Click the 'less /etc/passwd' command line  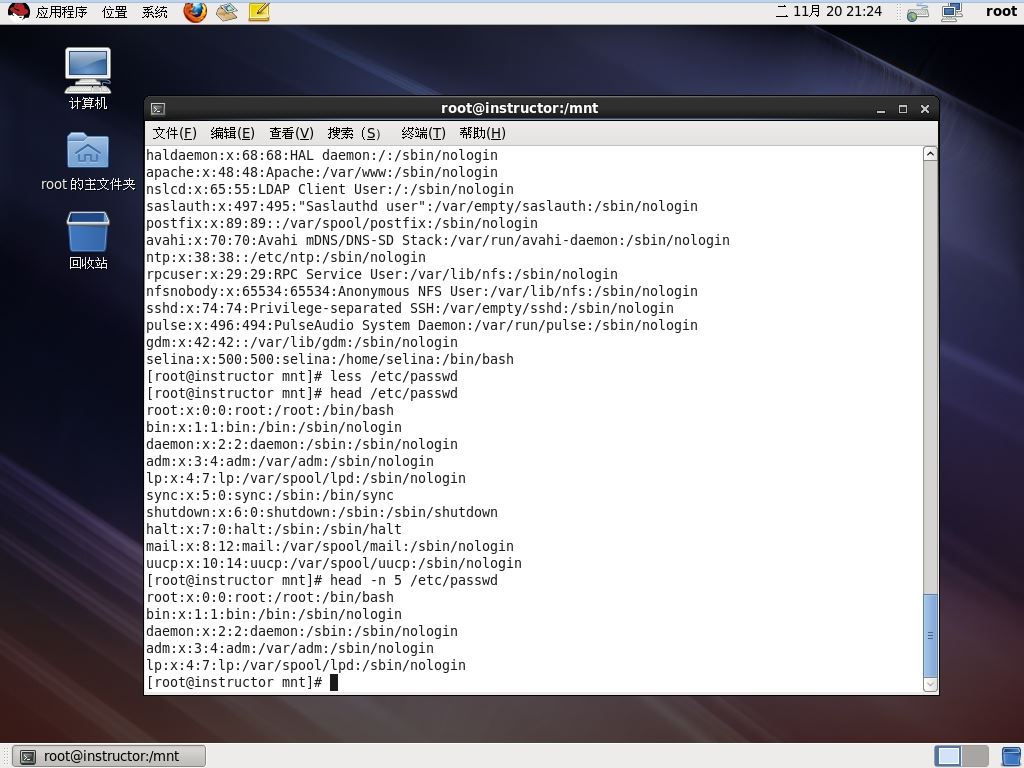pyautogui.click(x=302, y=376)
